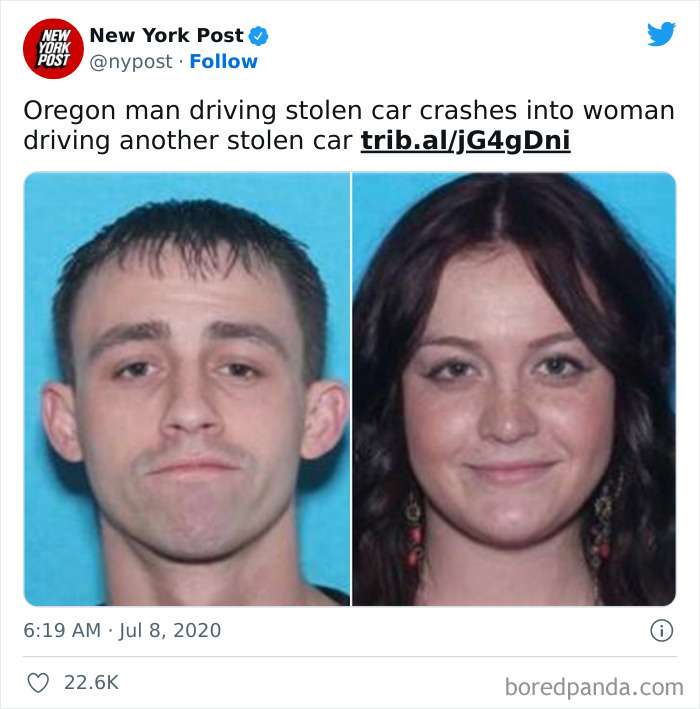Click the Twitter bird logo
Viewport: 700px width, 709px height.
coord(661,34)
